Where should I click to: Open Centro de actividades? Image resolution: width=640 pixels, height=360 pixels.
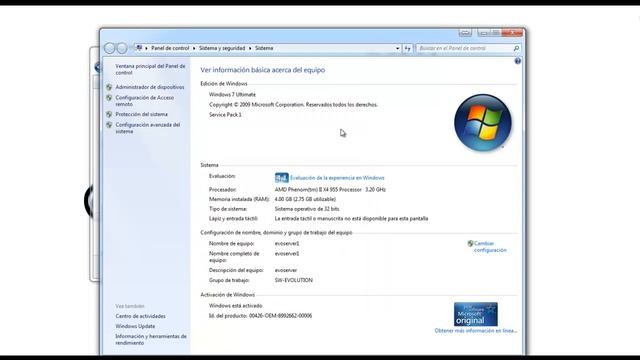coord(140,316)
